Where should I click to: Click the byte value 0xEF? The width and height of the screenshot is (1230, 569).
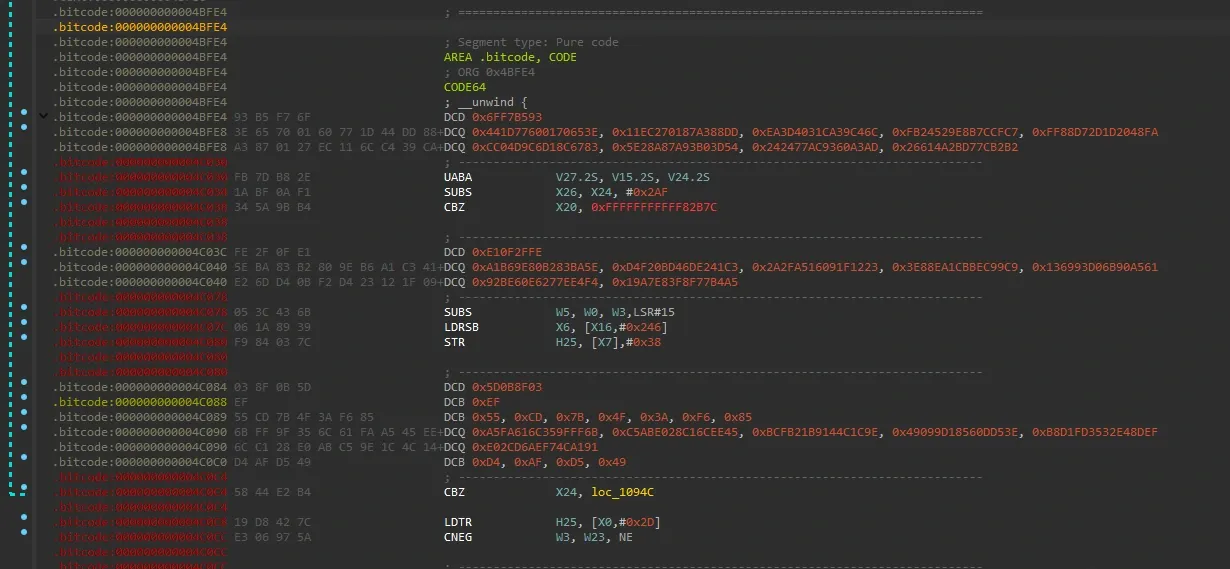(486, 402)
